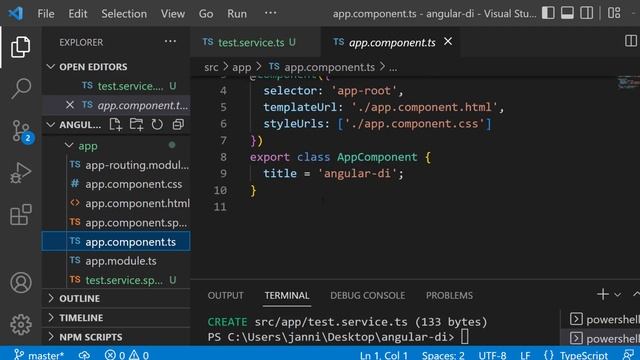Close app.component.ts in Open Editors list
This screenshot has height=360, width=640.
coord(70,105)
